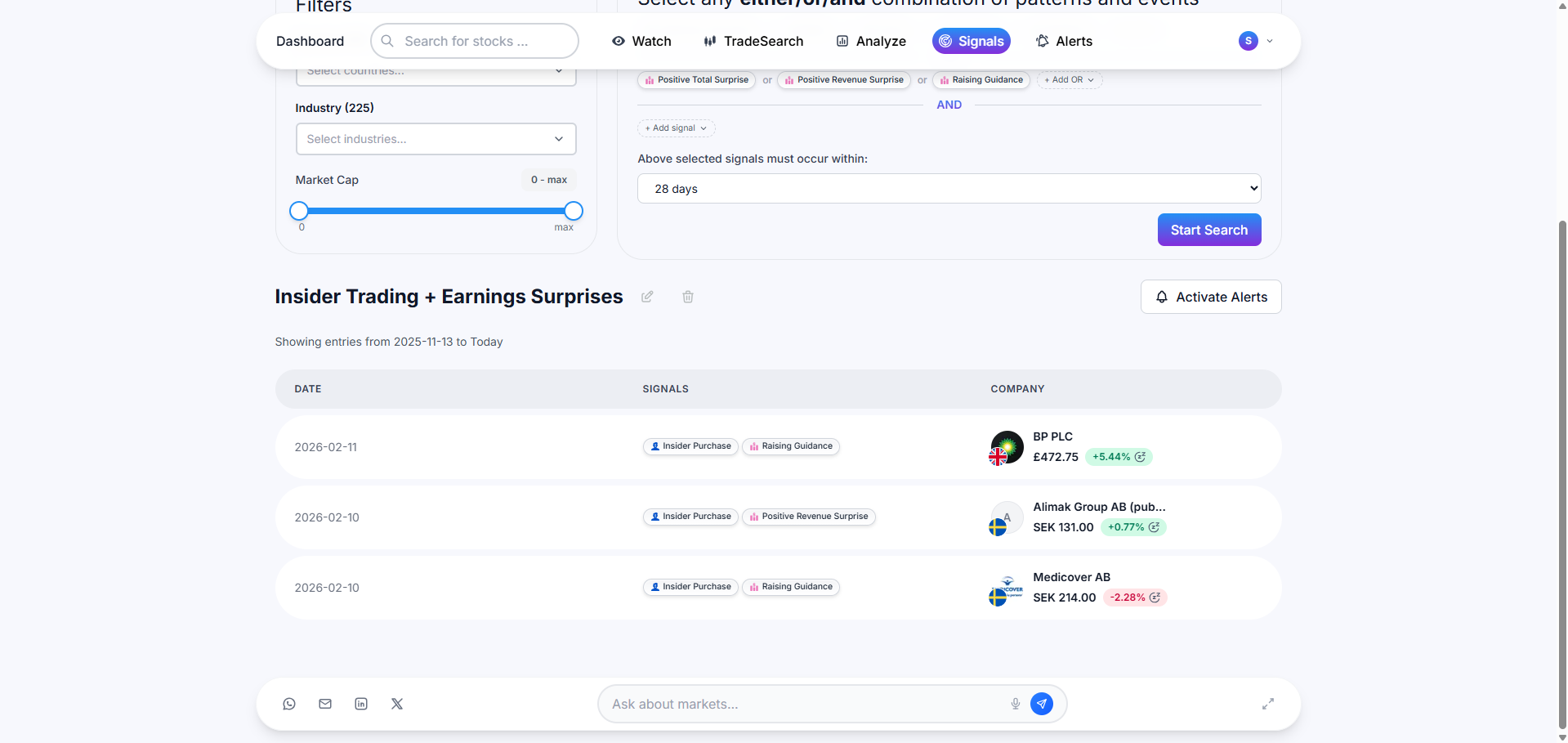This screenshot has height=743, width=1568.
Task: Expand the Add signal dropdown
Action: tap(676, 128)
